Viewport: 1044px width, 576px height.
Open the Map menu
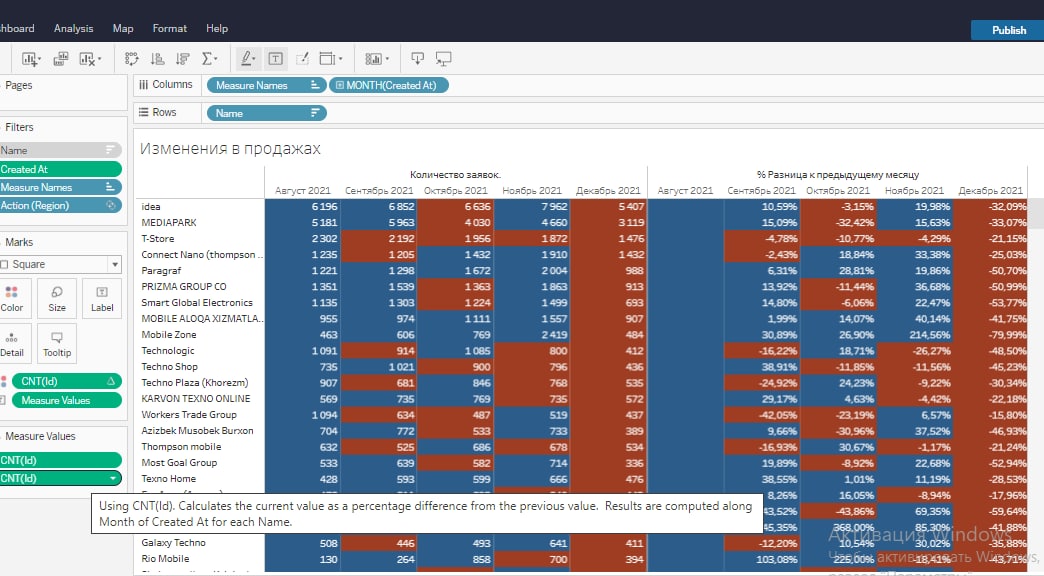[x=123, y=29]
